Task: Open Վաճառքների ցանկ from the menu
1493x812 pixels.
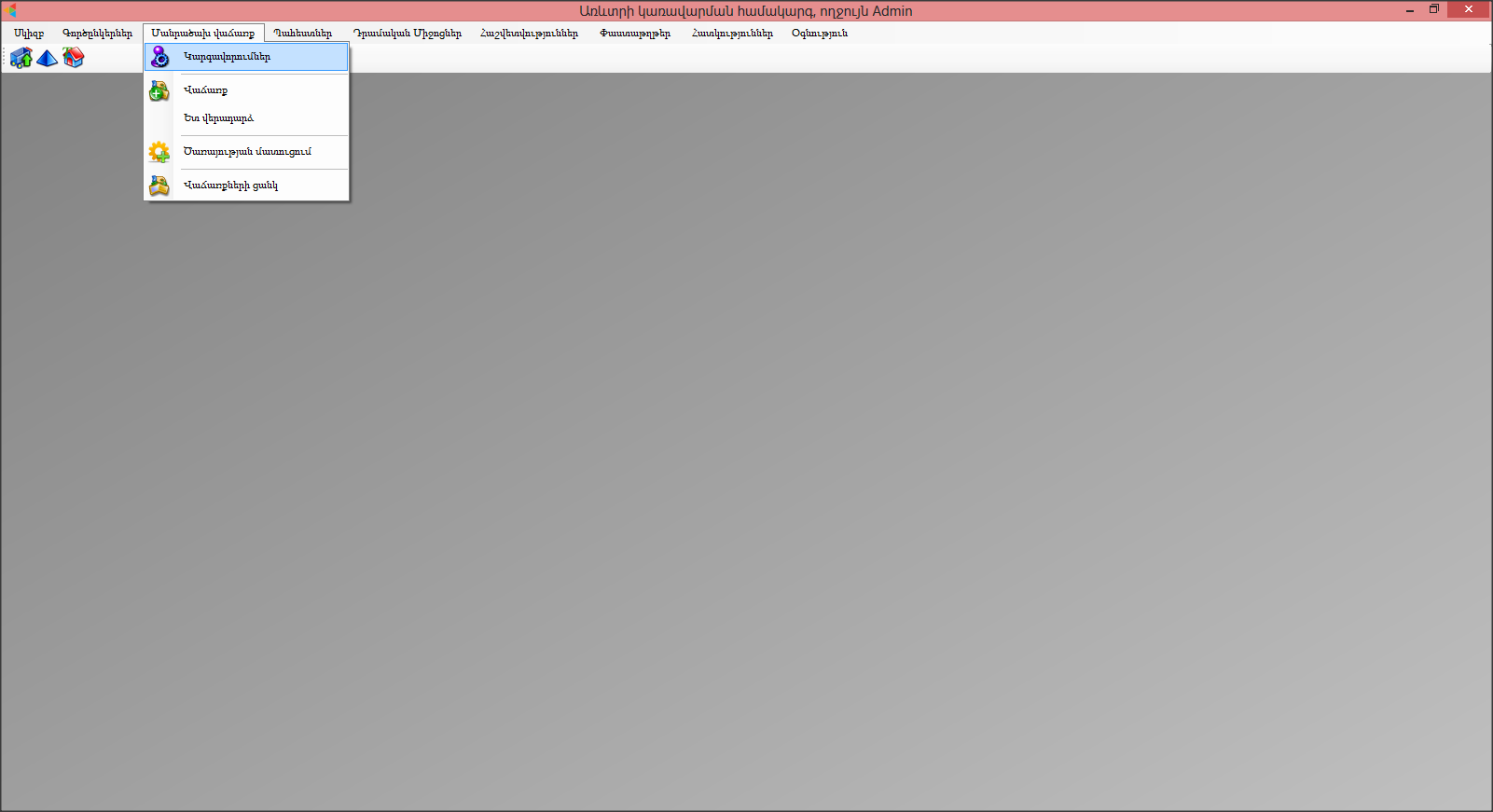Action: point(246,186)
